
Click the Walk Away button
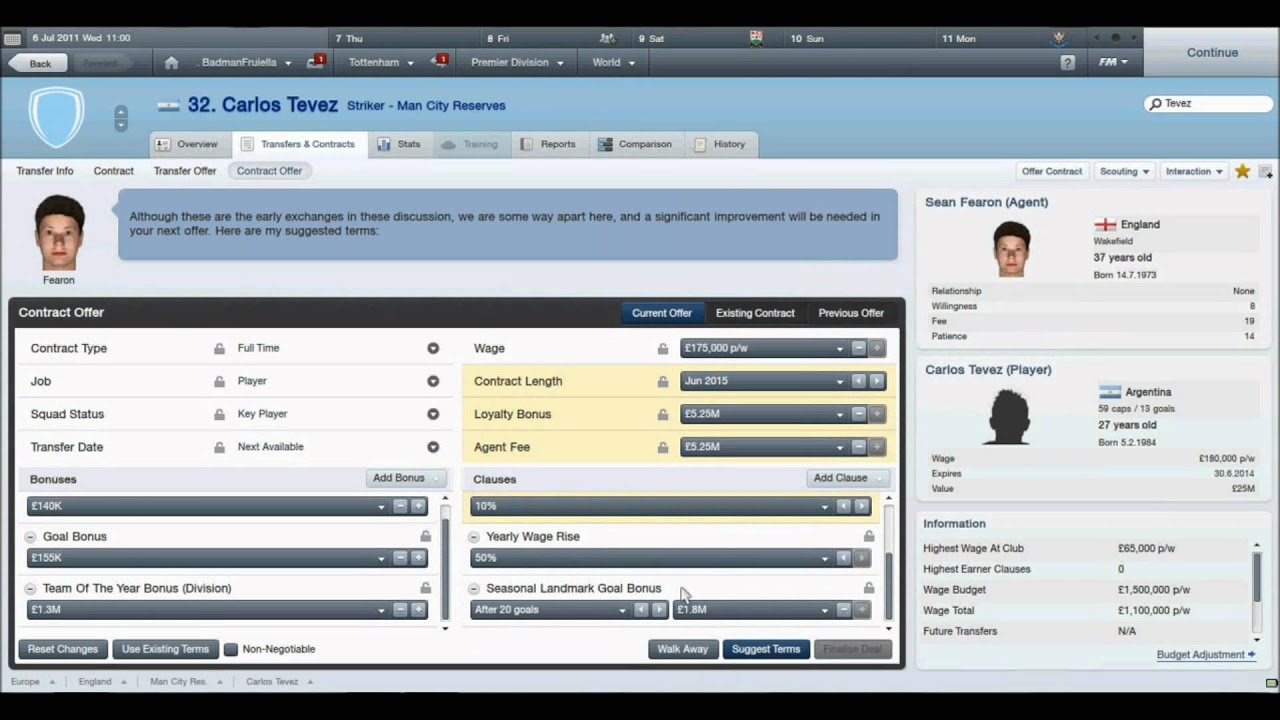[x=683, y=649]
